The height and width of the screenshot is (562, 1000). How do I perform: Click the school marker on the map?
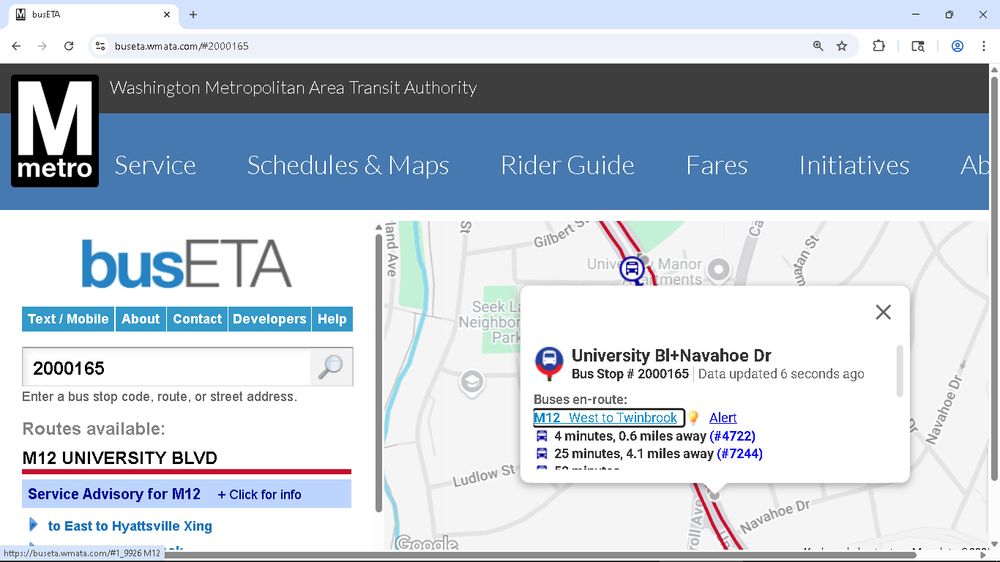pyautogui.click(x=472, y=383)
